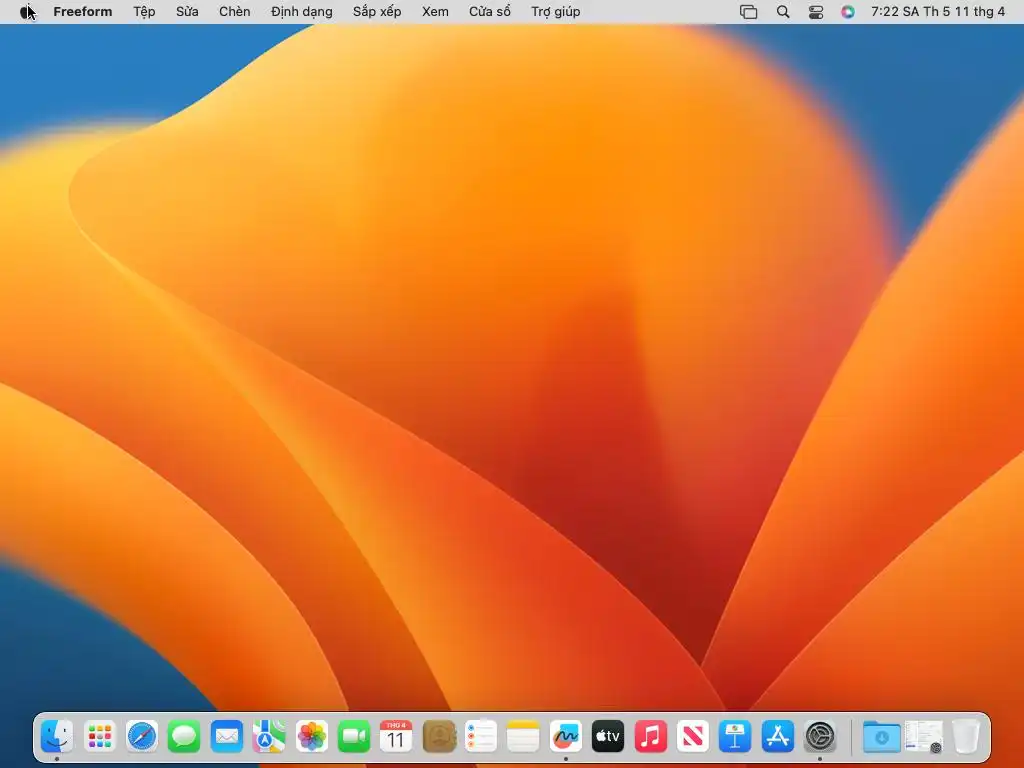The width and height of the screenshot is (1024, 768).
Task: Launch Maps from the Dock
Action: coord(269,737)
